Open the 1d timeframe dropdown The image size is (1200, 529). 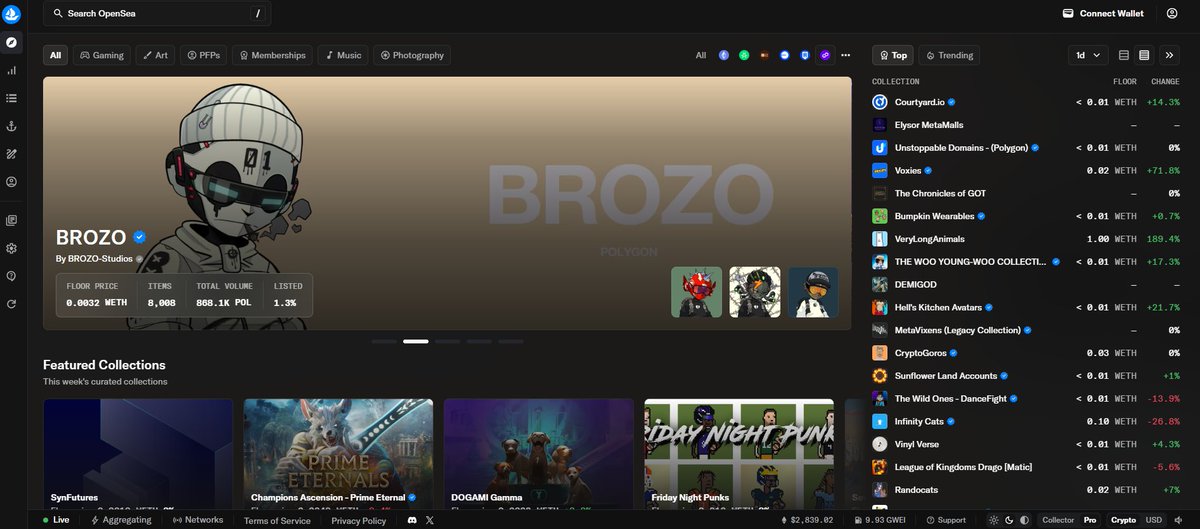tap(1088, 55)
